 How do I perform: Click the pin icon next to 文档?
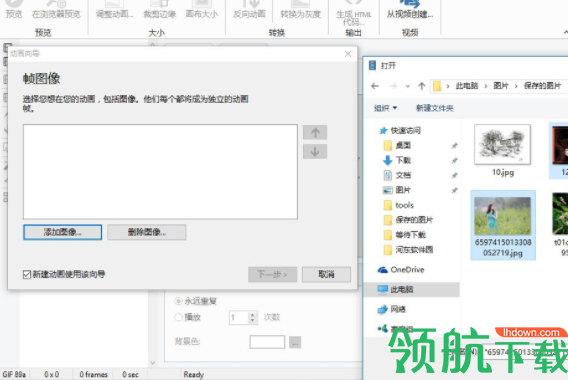point(454,175)
